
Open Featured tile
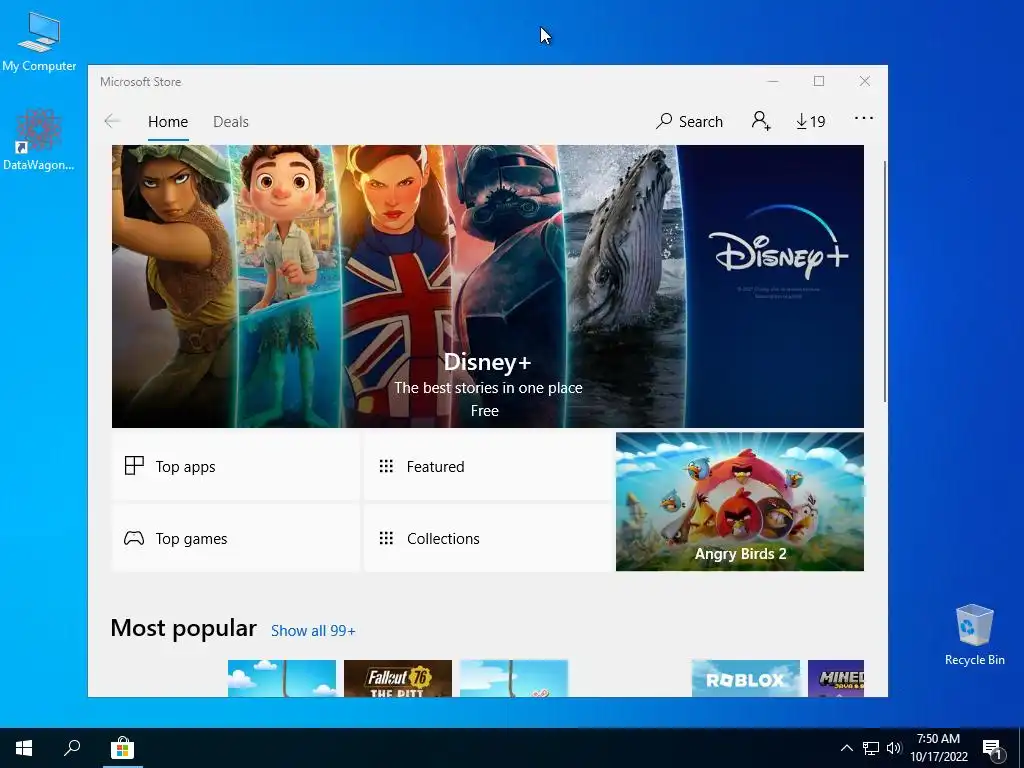point(488,466)
